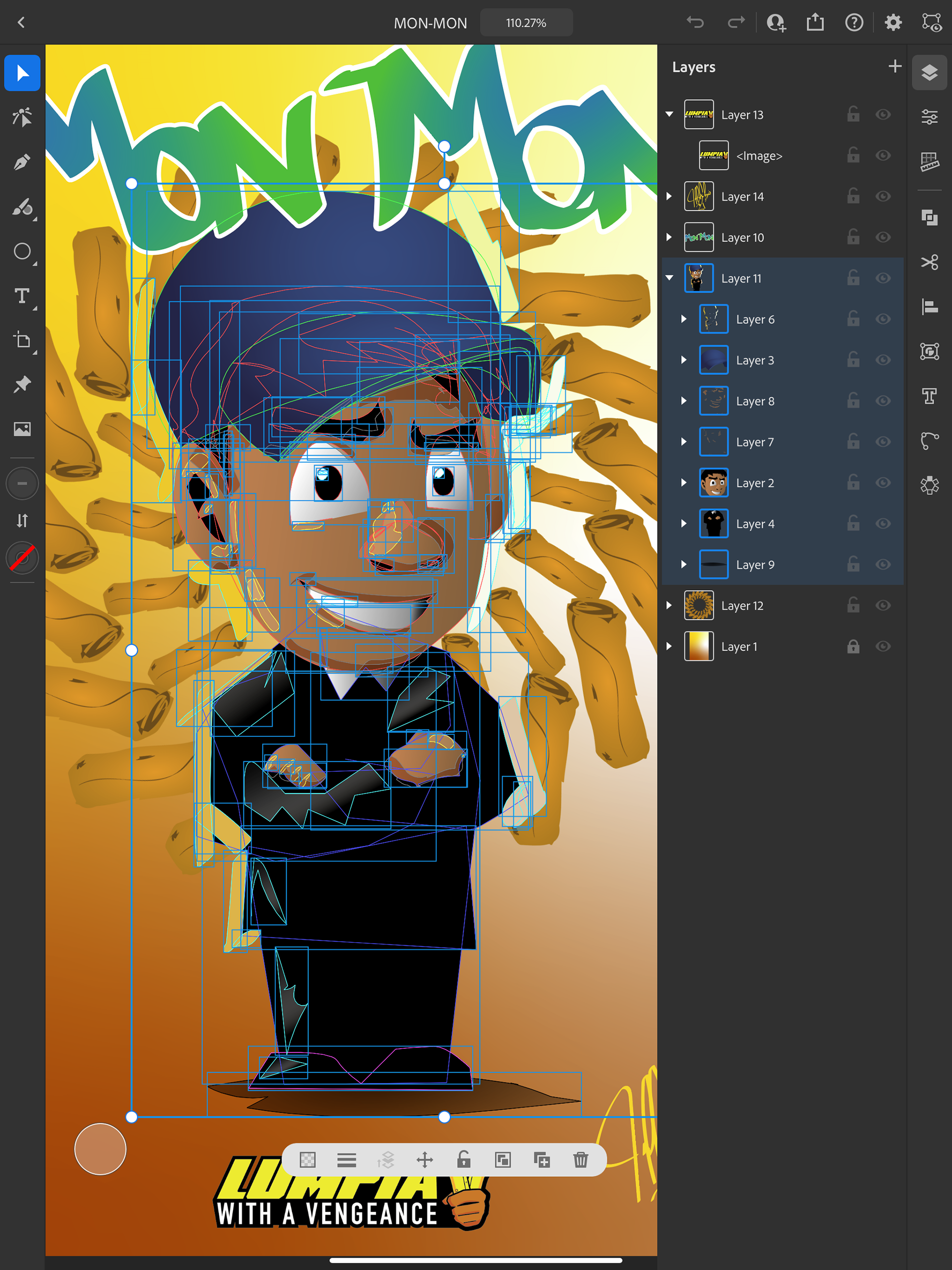The height and width of the screenshot is (1270, 952).
Task: Add new layer with plus button
Action: [x=894, y=66]
